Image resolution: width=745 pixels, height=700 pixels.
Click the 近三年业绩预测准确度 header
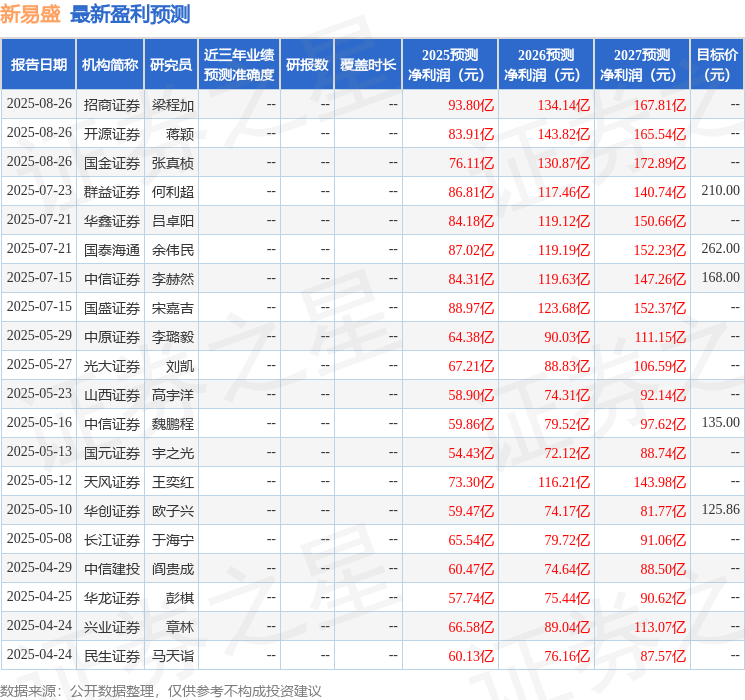(239, 65)
